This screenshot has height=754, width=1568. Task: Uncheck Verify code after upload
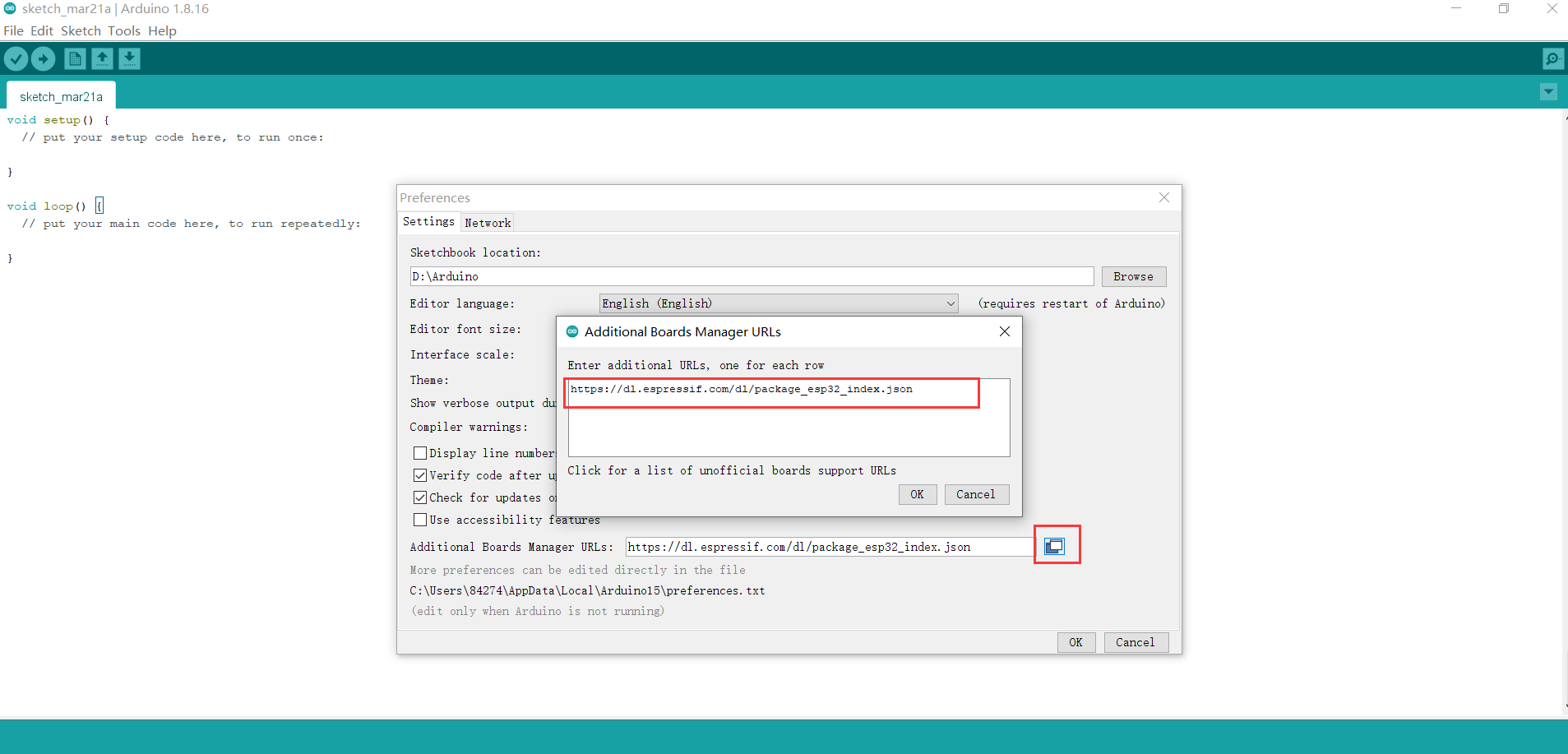420,475
